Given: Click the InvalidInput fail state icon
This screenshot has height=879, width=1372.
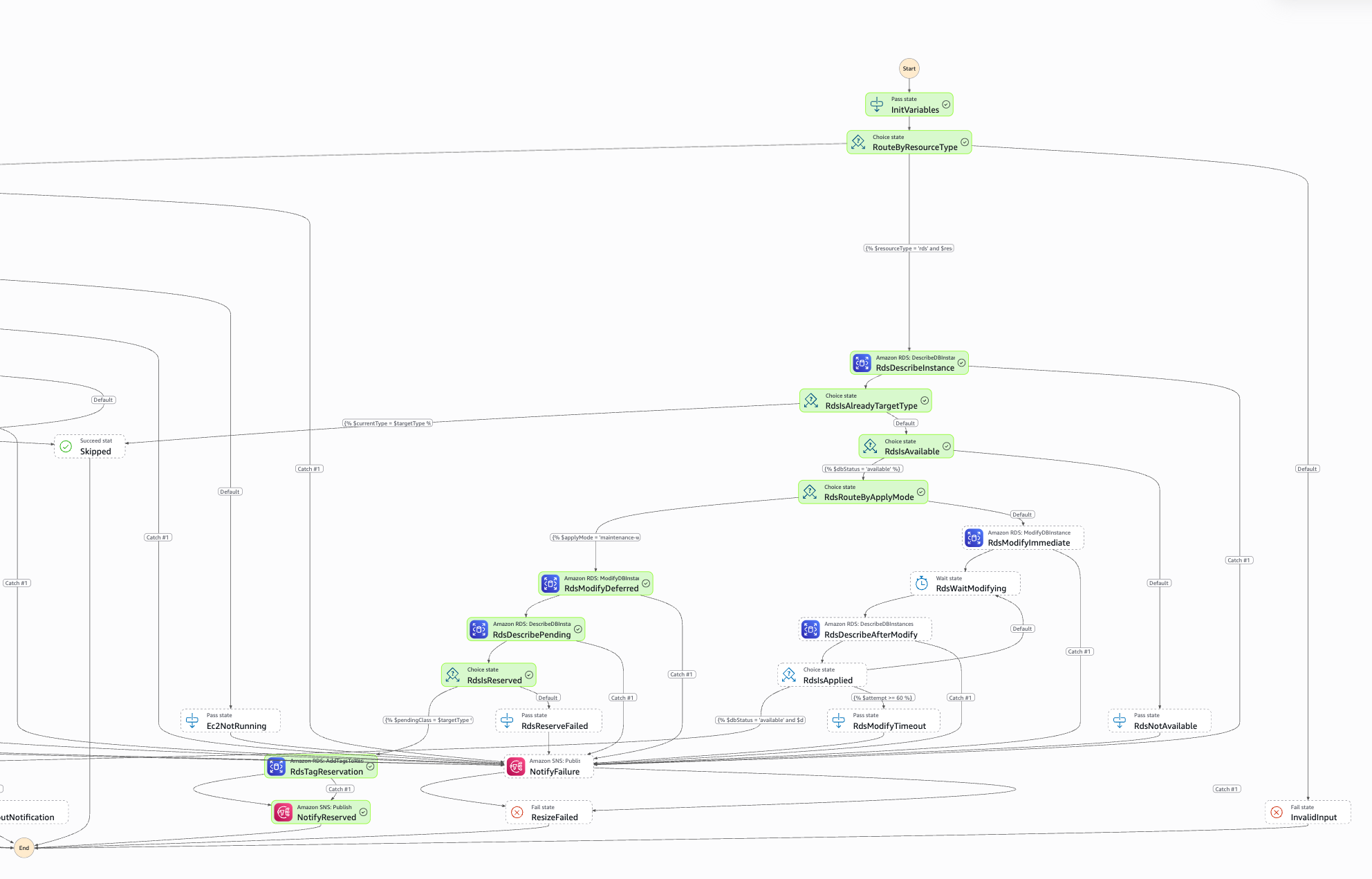Looking at the screenshot, I should click(1277, 813).
